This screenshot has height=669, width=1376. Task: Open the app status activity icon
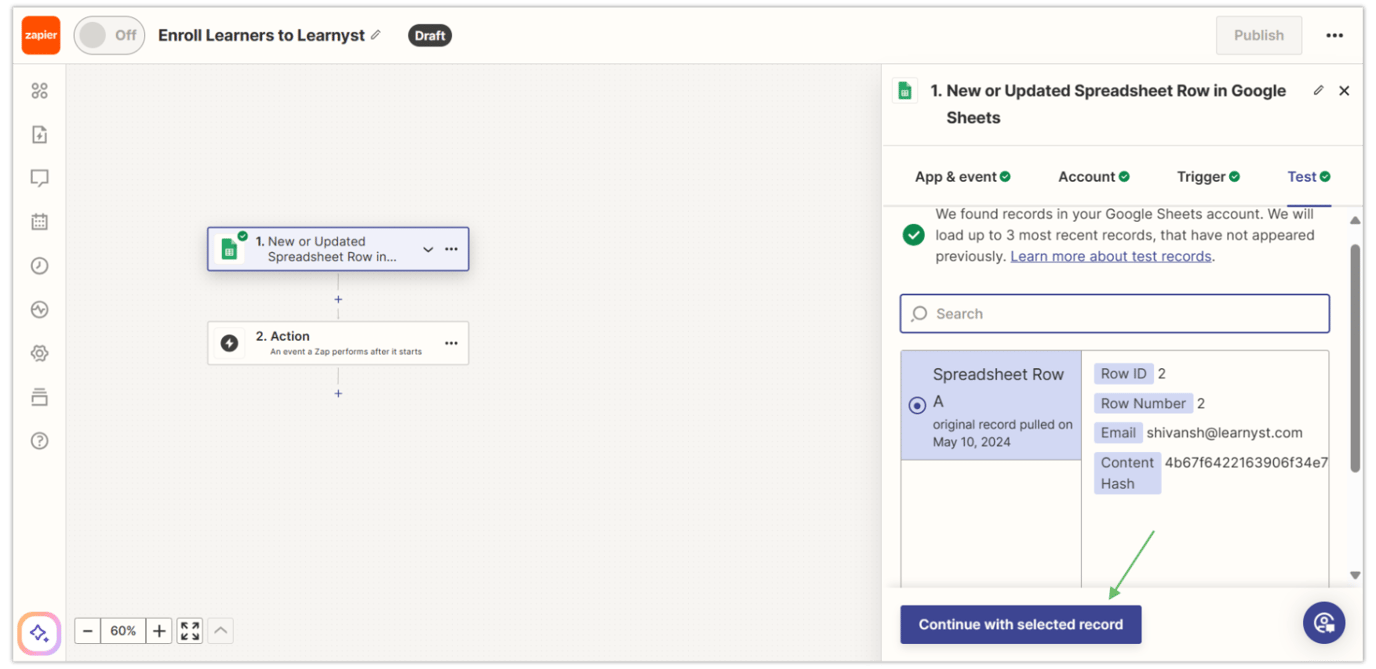tap(39, 309)
